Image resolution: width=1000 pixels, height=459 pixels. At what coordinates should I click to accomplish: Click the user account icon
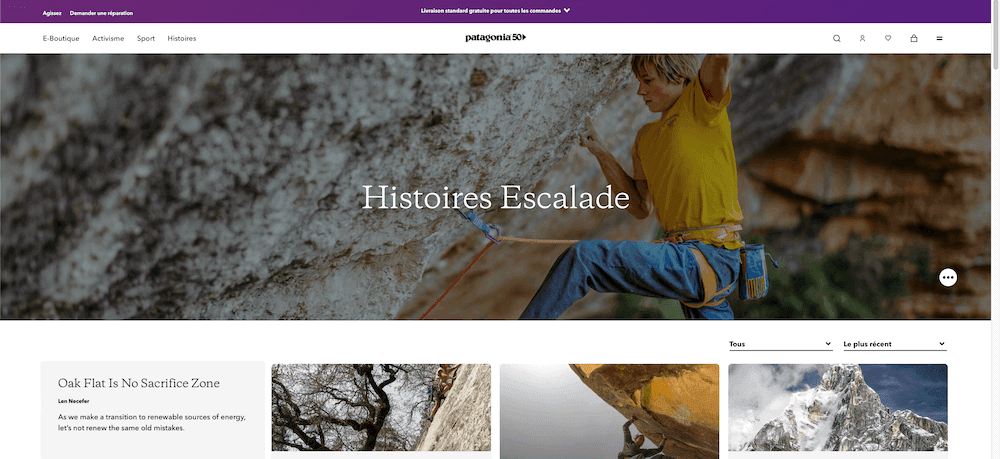pos(862,38)
